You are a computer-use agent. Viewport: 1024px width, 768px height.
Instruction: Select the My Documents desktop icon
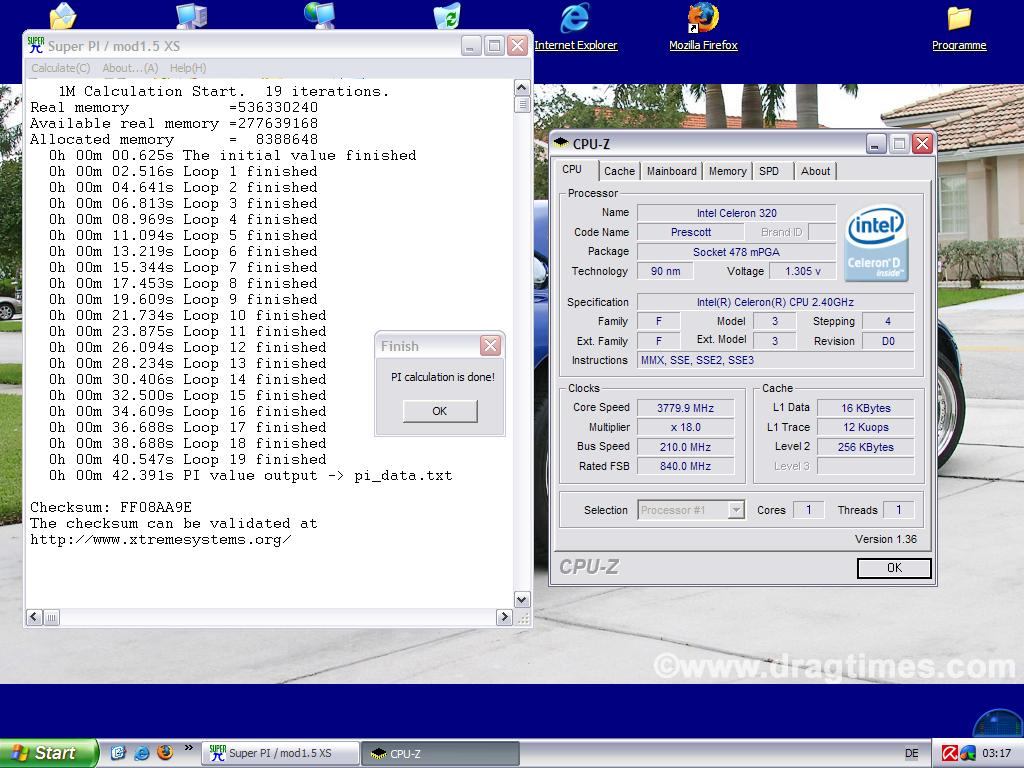[x=63, y=16]
